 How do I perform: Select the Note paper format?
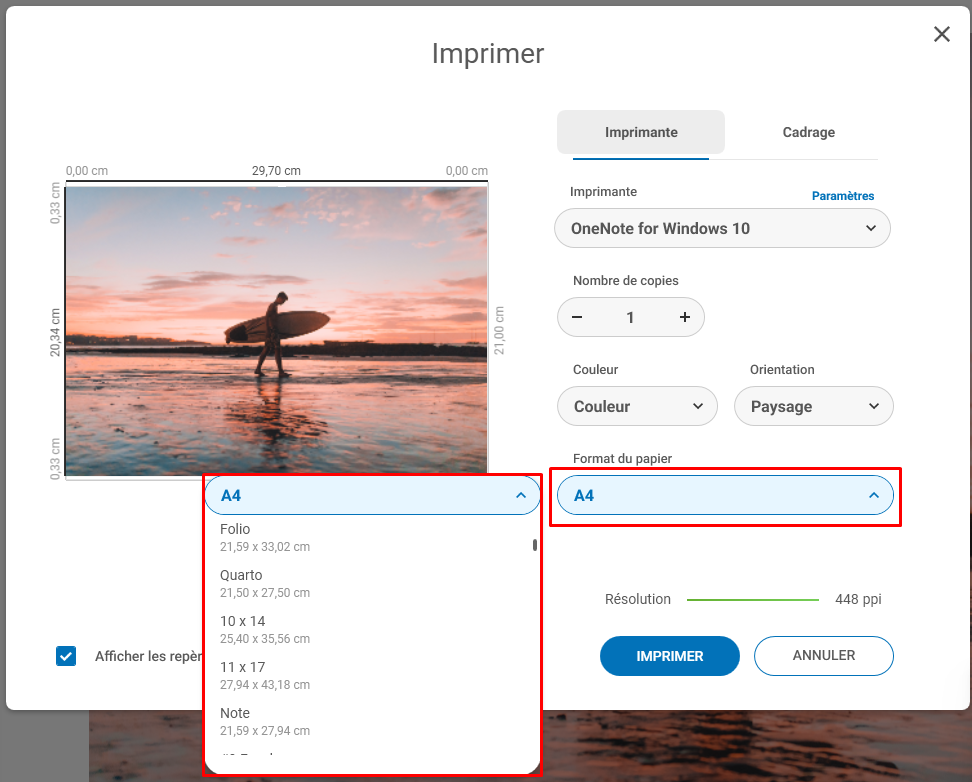pyautogui.click(x=372, y=721)
